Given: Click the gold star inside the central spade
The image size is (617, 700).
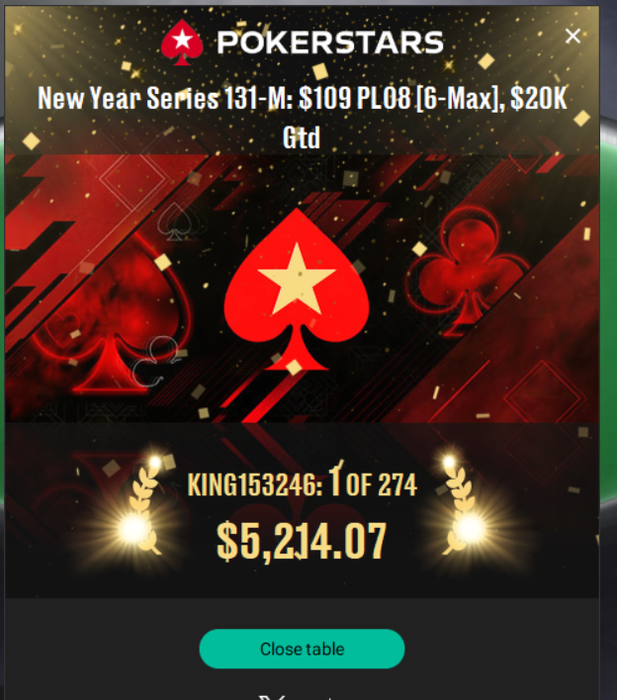Looking at the screenshot, I should point(297,279).
